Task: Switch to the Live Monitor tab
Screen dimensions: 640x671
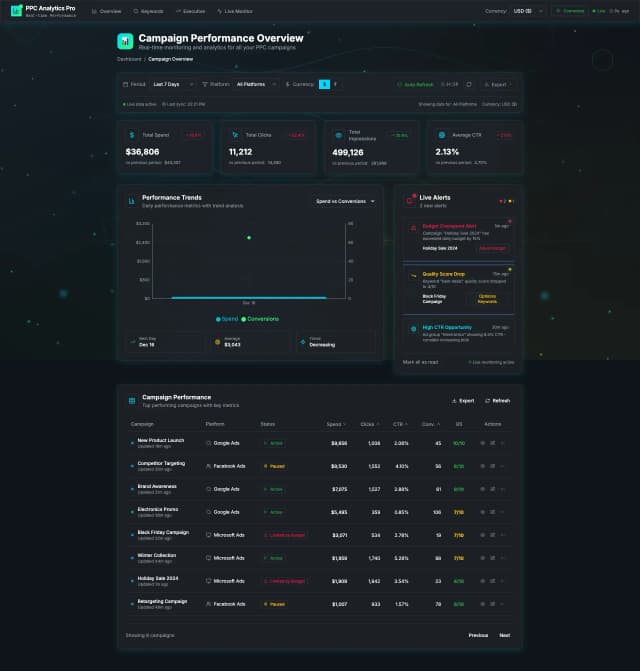Action: coord(238,11)
